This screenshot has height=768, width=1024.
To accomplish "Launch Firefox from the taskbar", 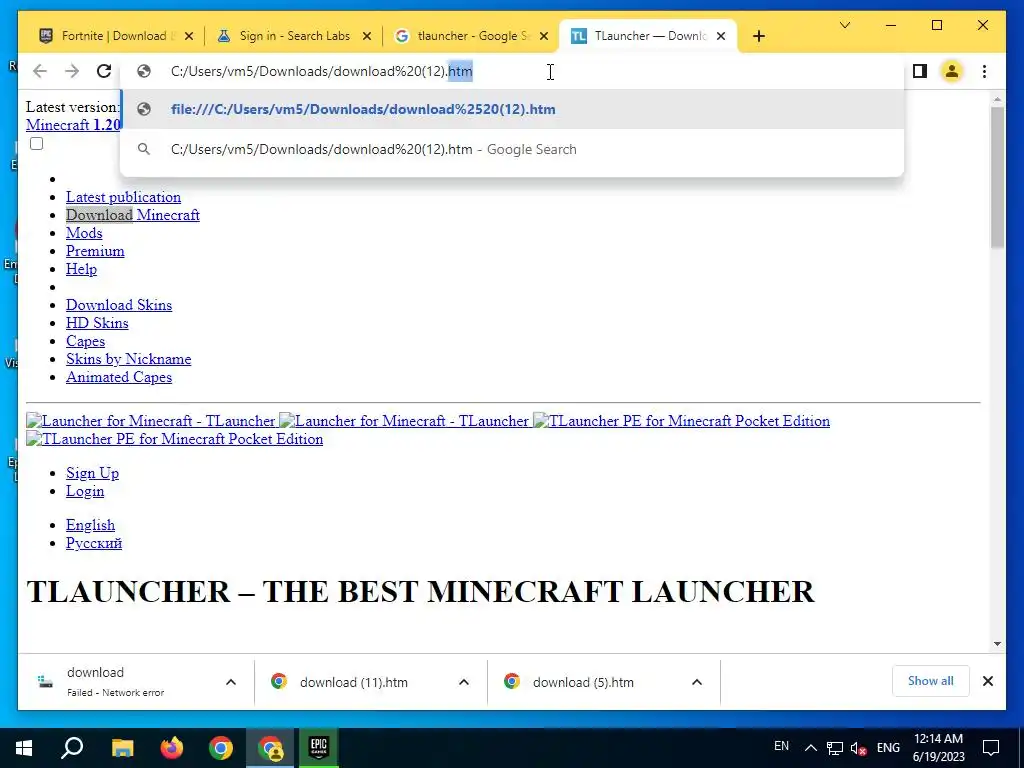I will [x=172, y=748].
